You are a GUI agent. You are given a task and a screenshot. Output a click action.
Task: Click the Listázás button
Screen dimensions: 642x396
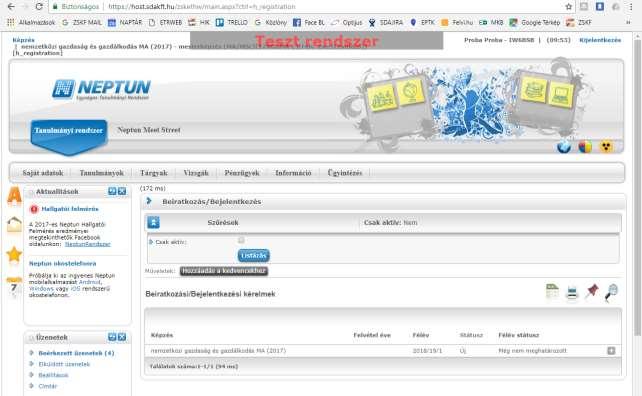click(253, 256)
